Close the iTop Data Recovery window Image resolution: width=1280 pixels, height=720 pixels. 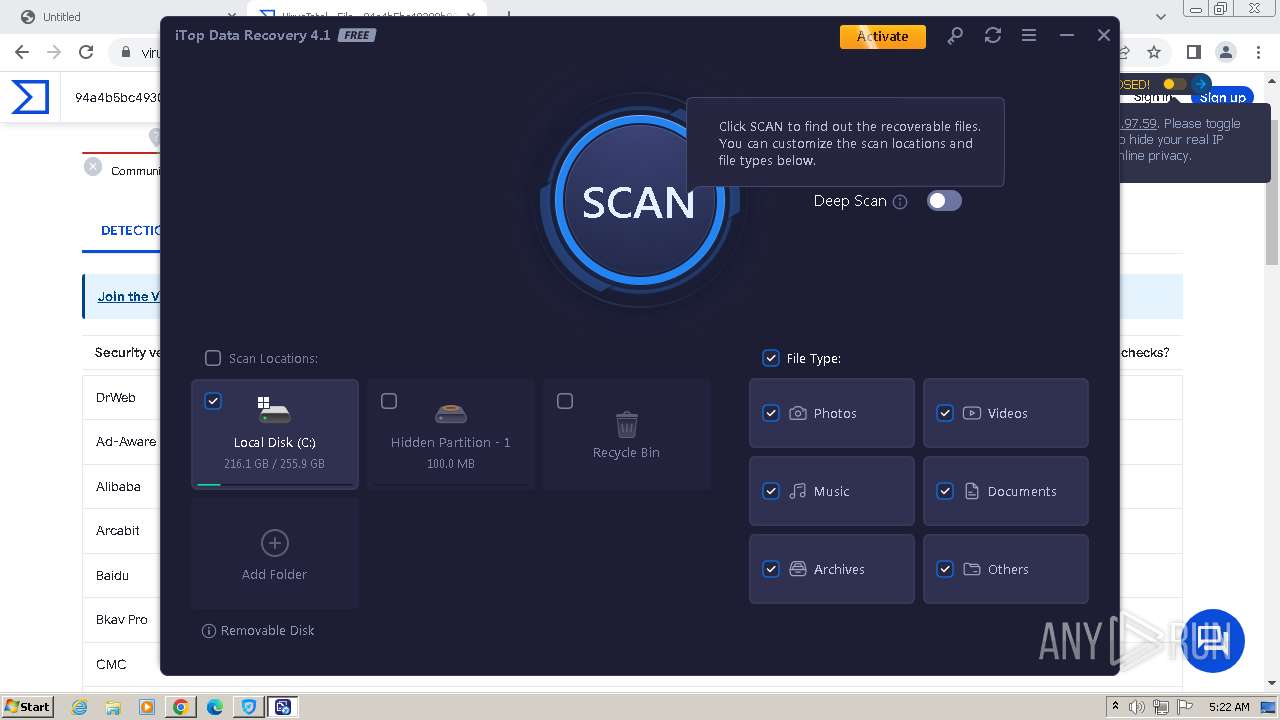click(x=1104, y=35)
